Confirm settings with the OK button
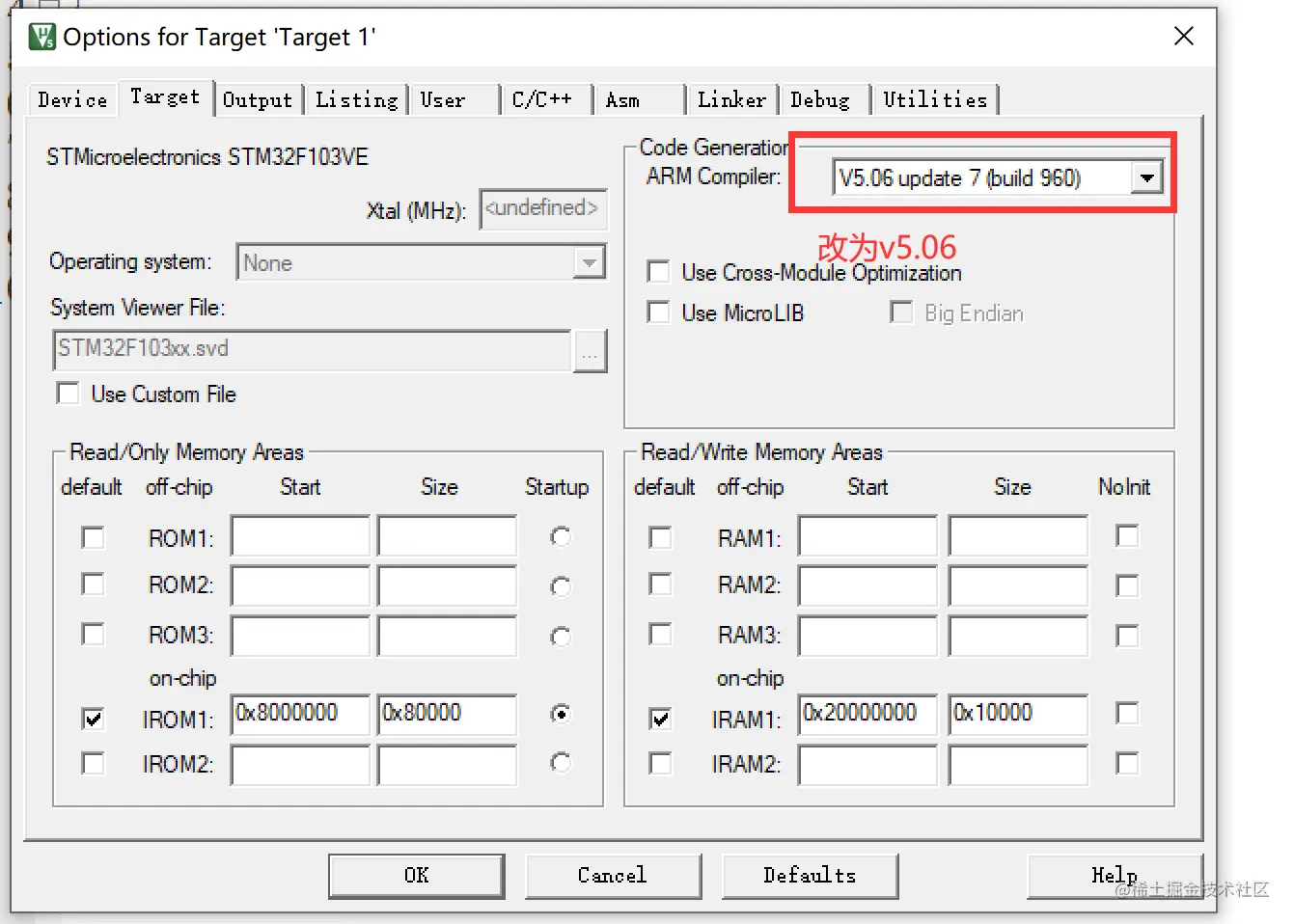This screenshot has height=924, width=1294. (x=417, y=876)
